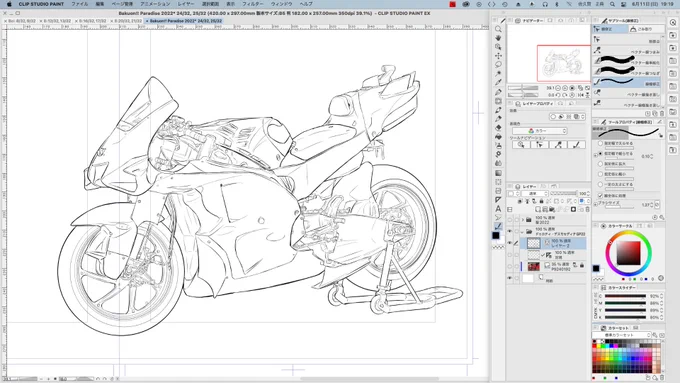Select the Gradient tool
Screen dimensions: 680x383
click(498, 173)
